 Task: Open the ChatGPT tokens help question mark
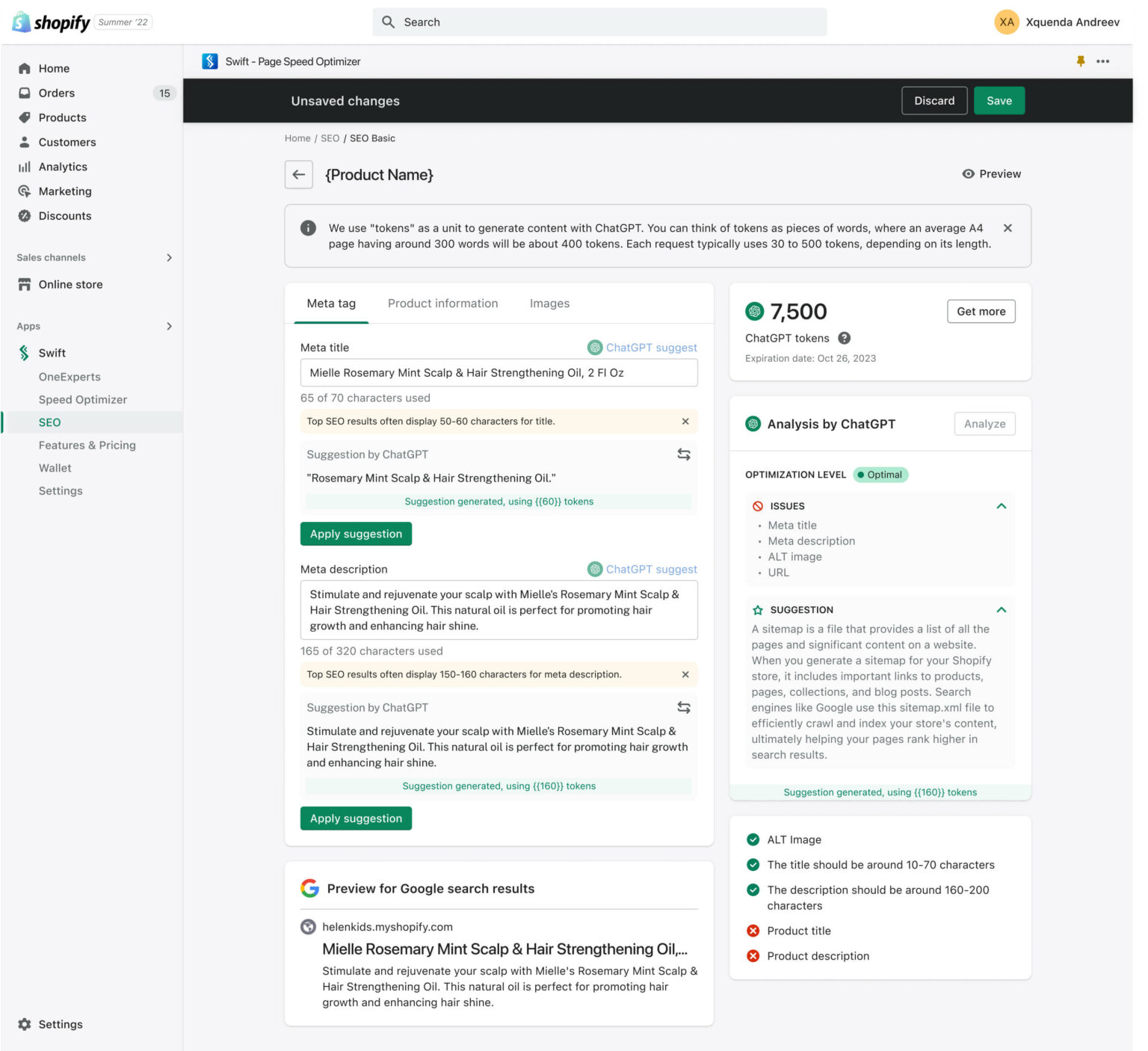(x=845, y=338)
